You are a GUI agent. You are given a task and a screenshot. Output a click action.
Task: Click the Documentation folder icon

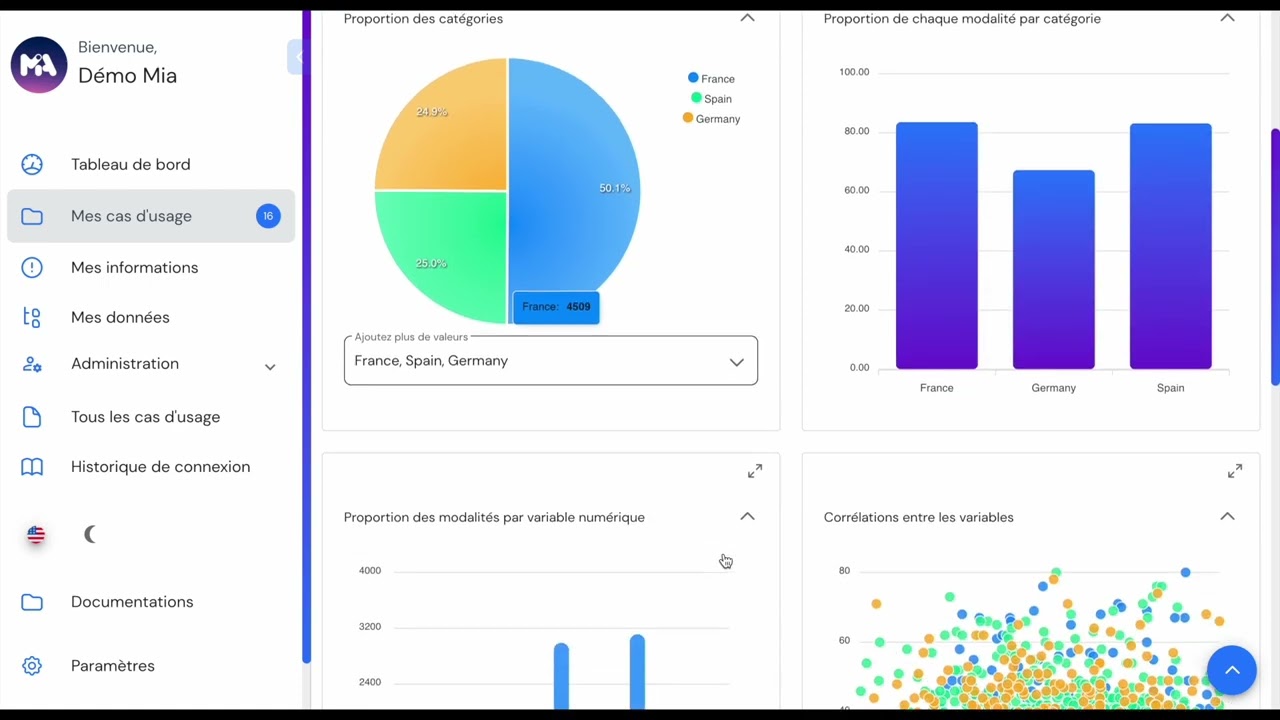[x=32, y=602]
